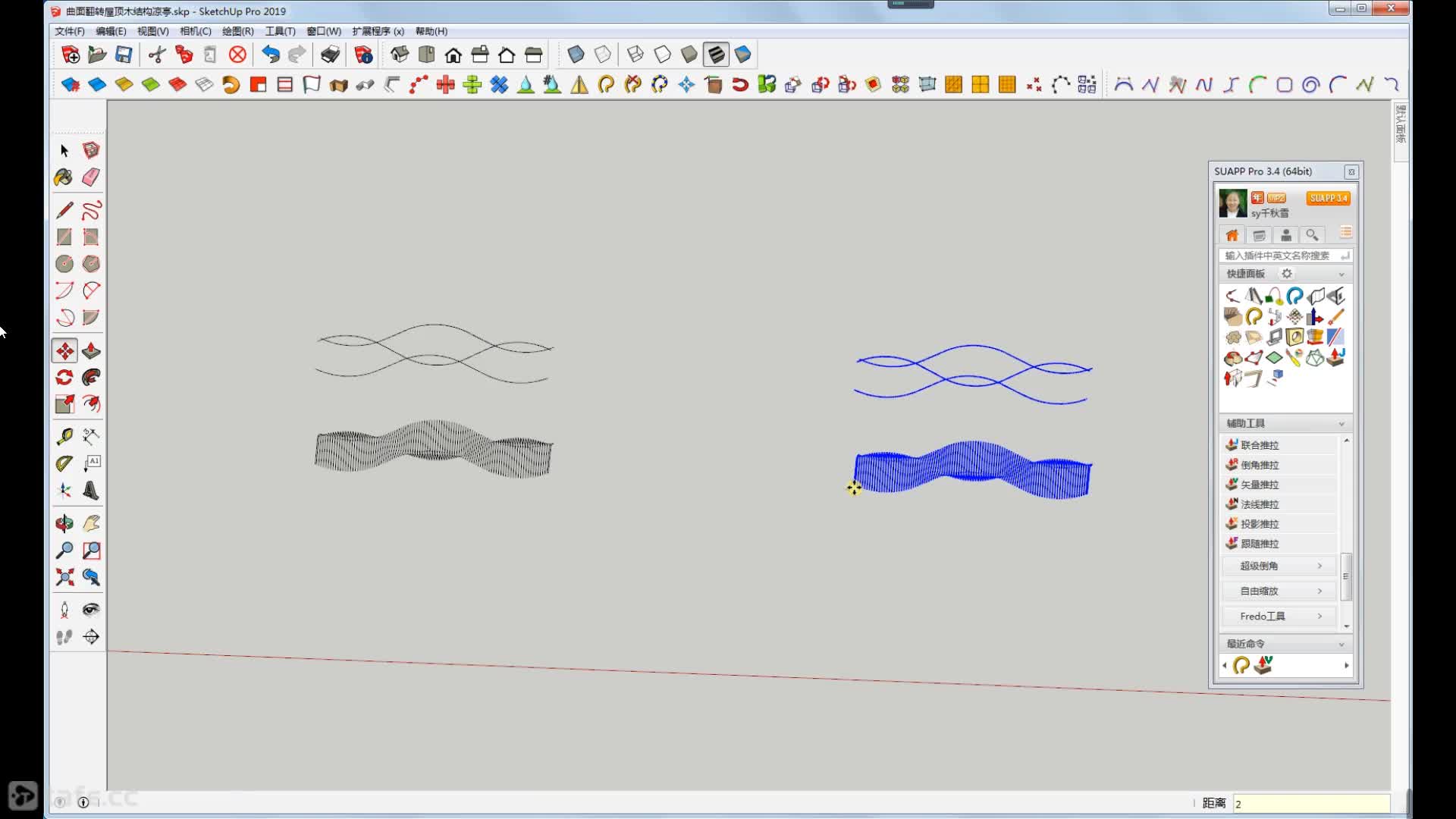Image resolution: width=1456 pixels, height=819 pixels.
Task: Activate the Line pencil tool
Action: point(64,210)
